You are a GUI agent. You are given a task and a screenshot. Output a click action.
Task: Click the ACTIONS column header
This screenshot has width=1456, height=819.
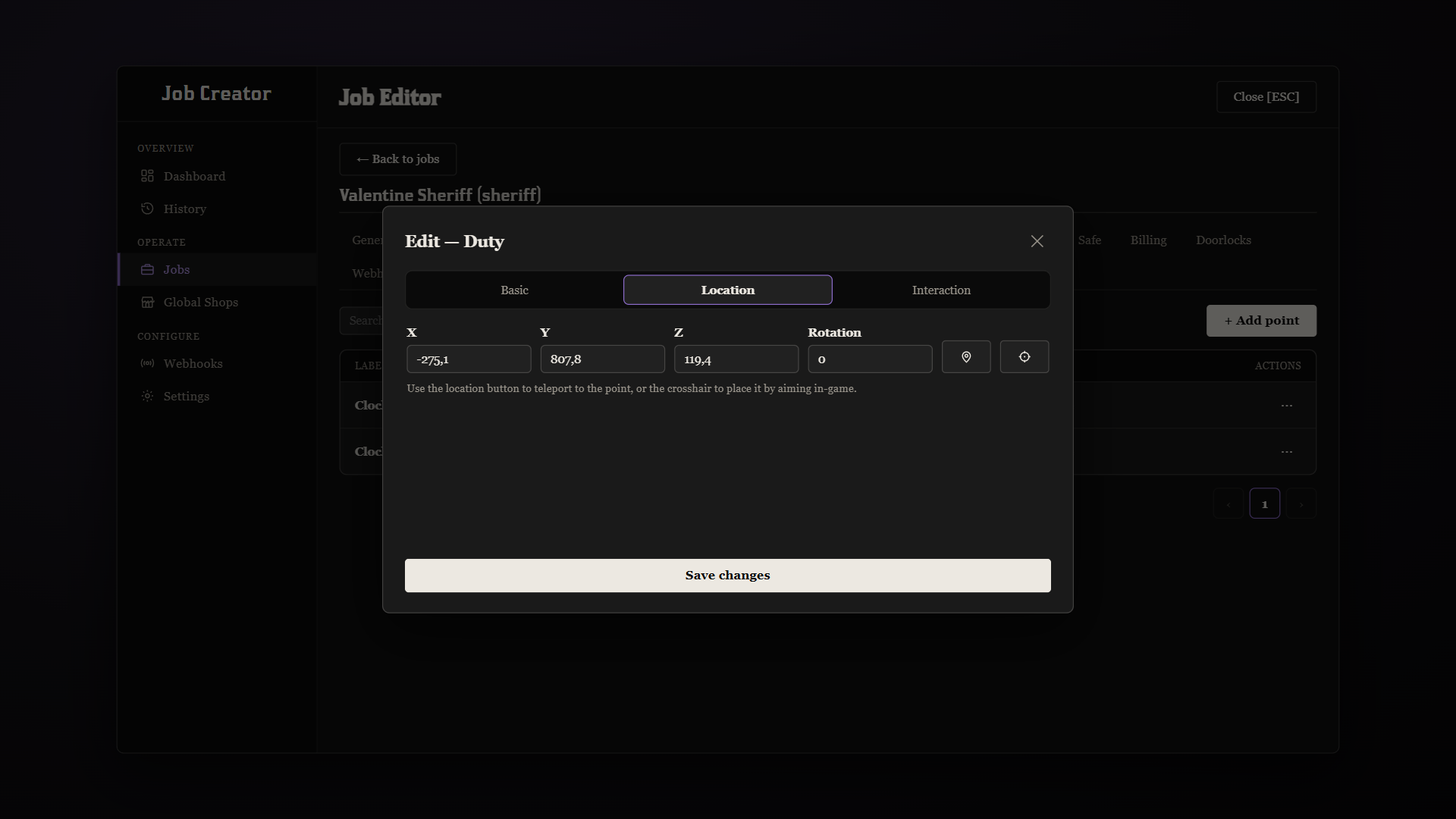coord(1278,366)
